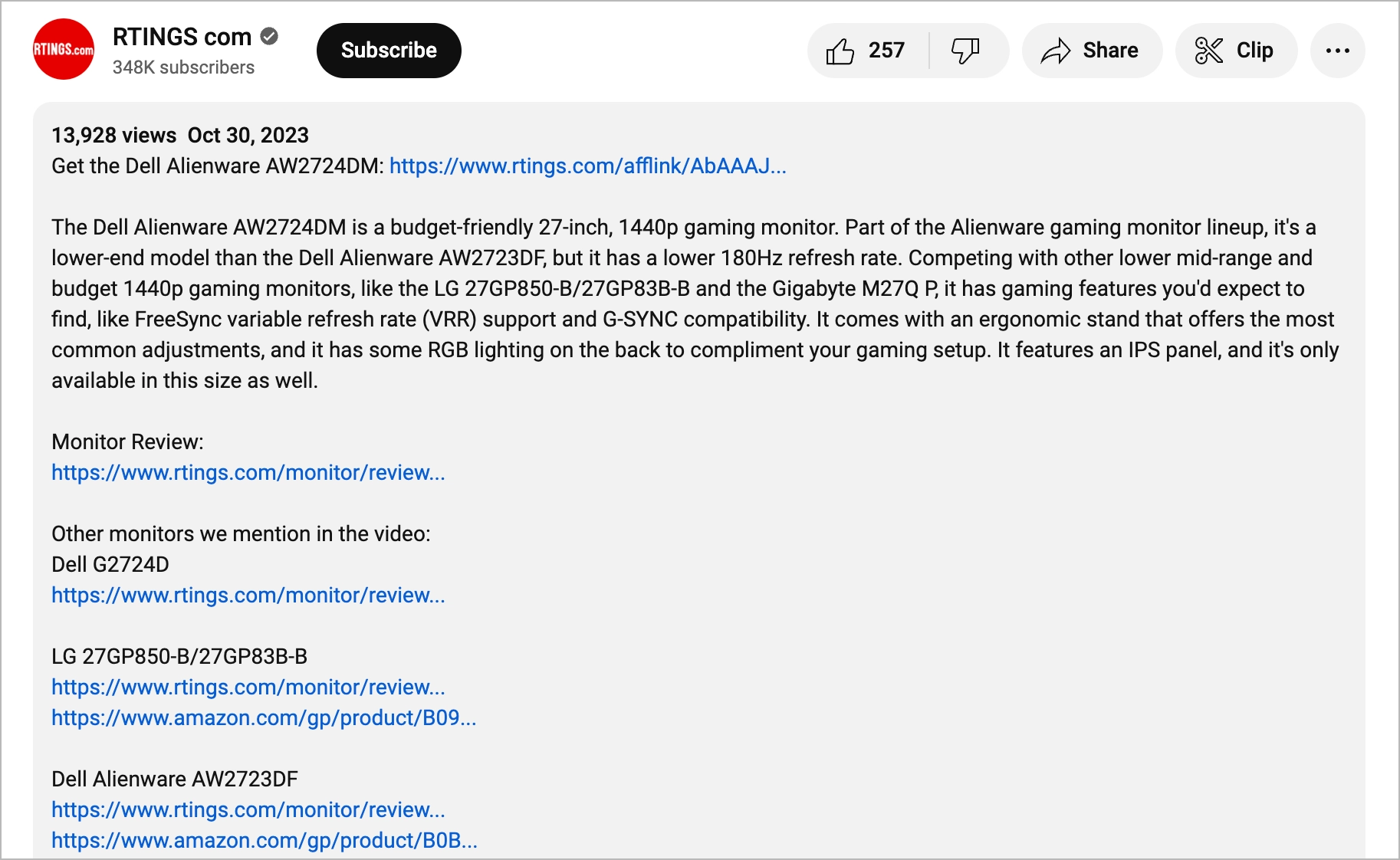Screen dimensions: 1400x860
Task: Click the 257 like count
Action: coord(886,50)
